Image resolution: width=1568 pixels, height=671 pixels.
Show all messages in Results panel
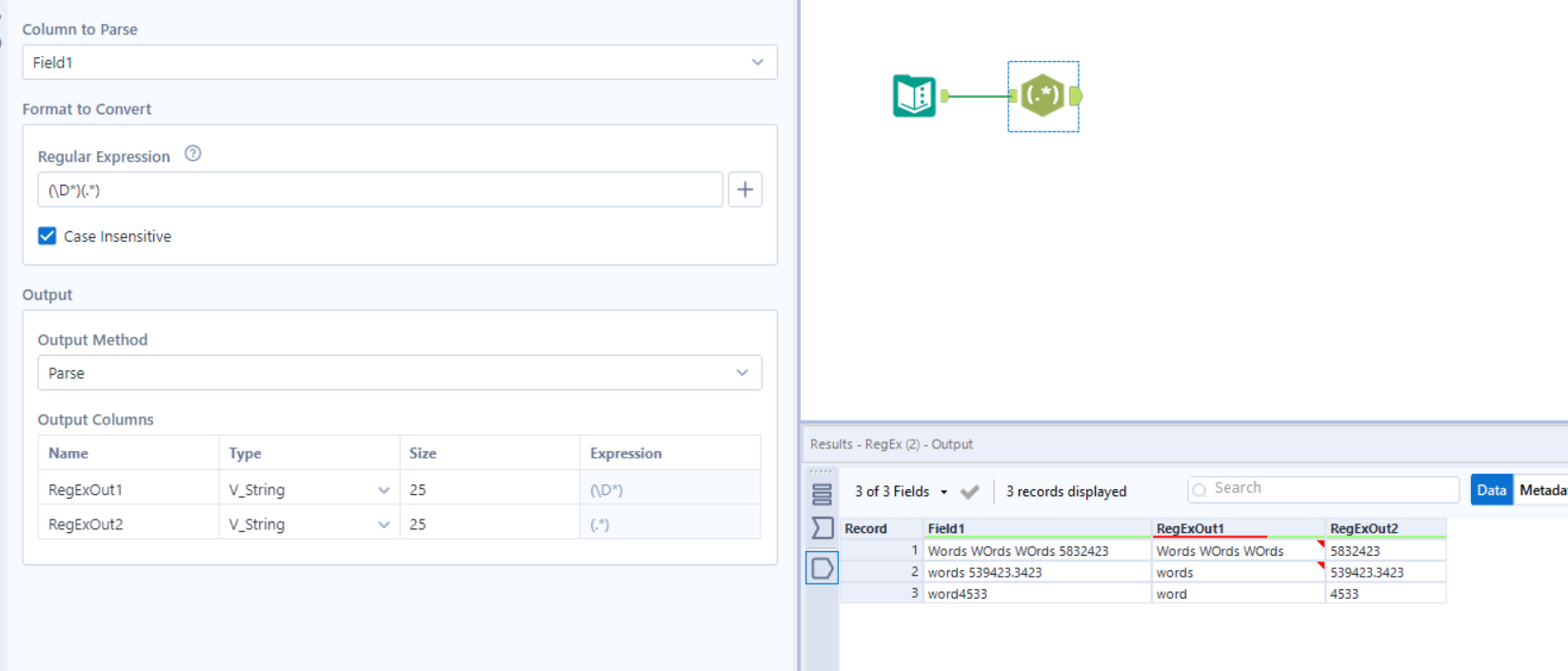(x=822, y=494)
